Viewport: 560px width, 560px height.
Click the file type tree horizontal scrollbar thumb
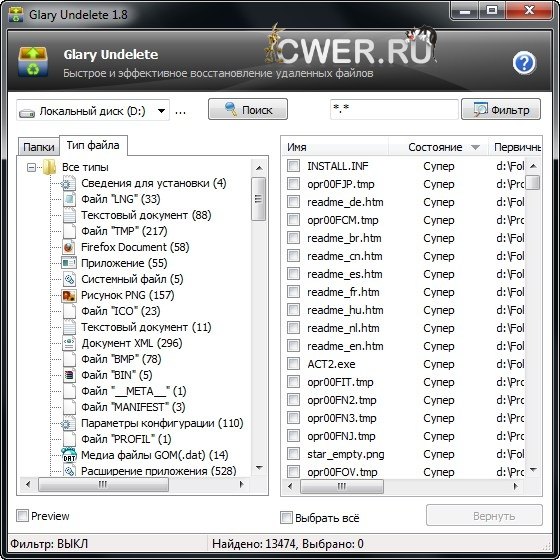tap(103, 484)
